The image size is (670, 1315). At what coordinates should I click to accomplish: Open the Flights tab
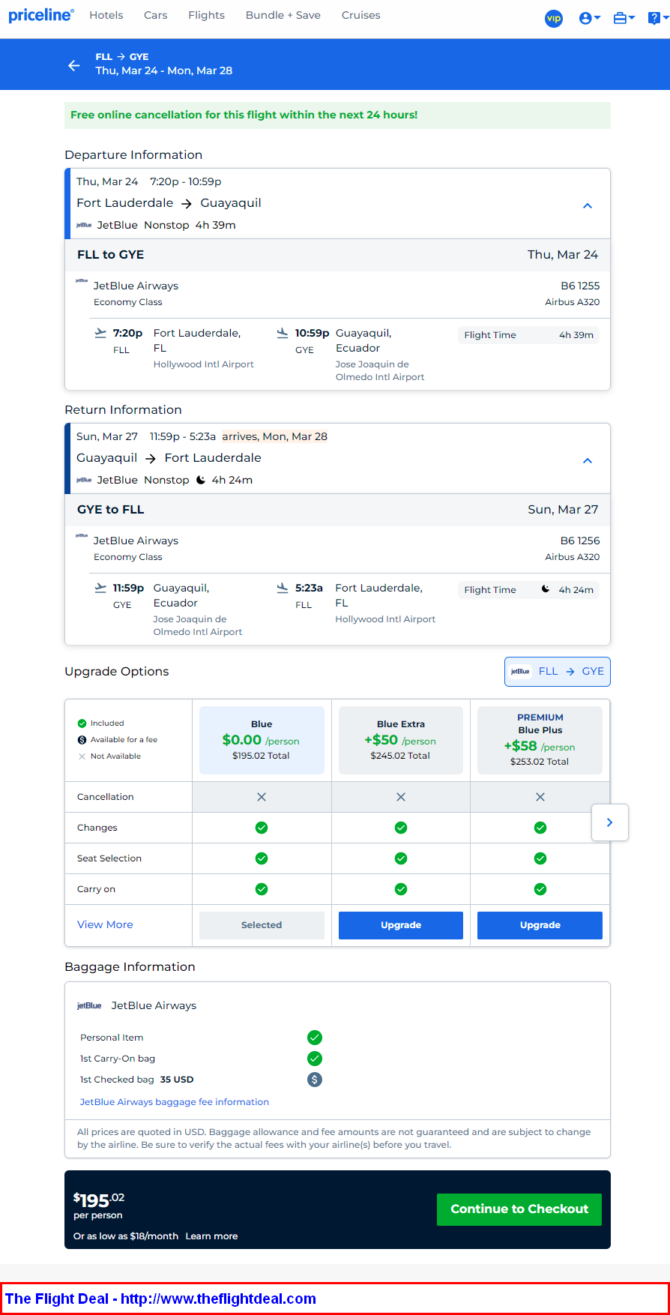(x=206, y=15)
